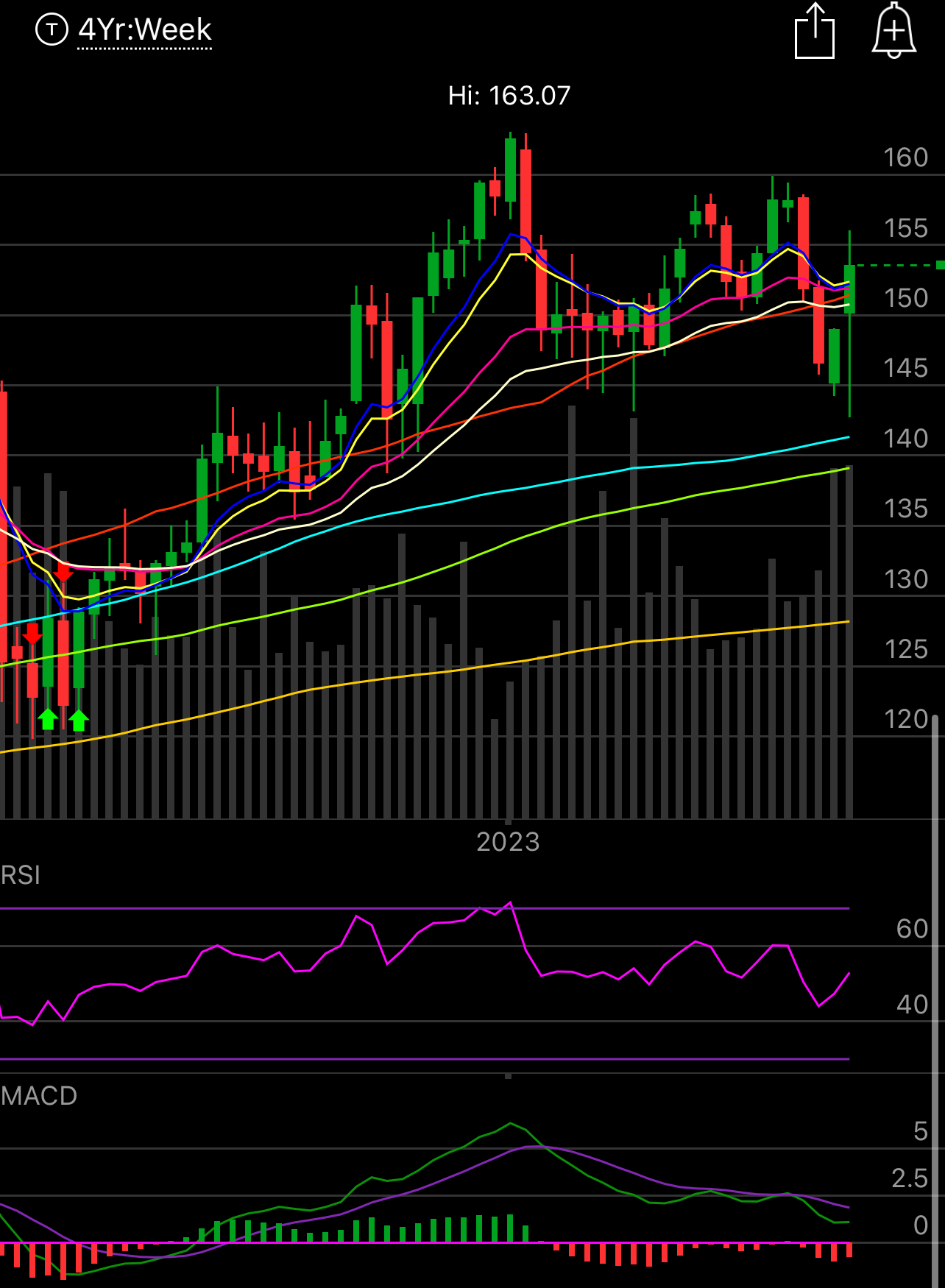Tap the share/export icon
The image size is (945, 1288).
pos(815,30)
